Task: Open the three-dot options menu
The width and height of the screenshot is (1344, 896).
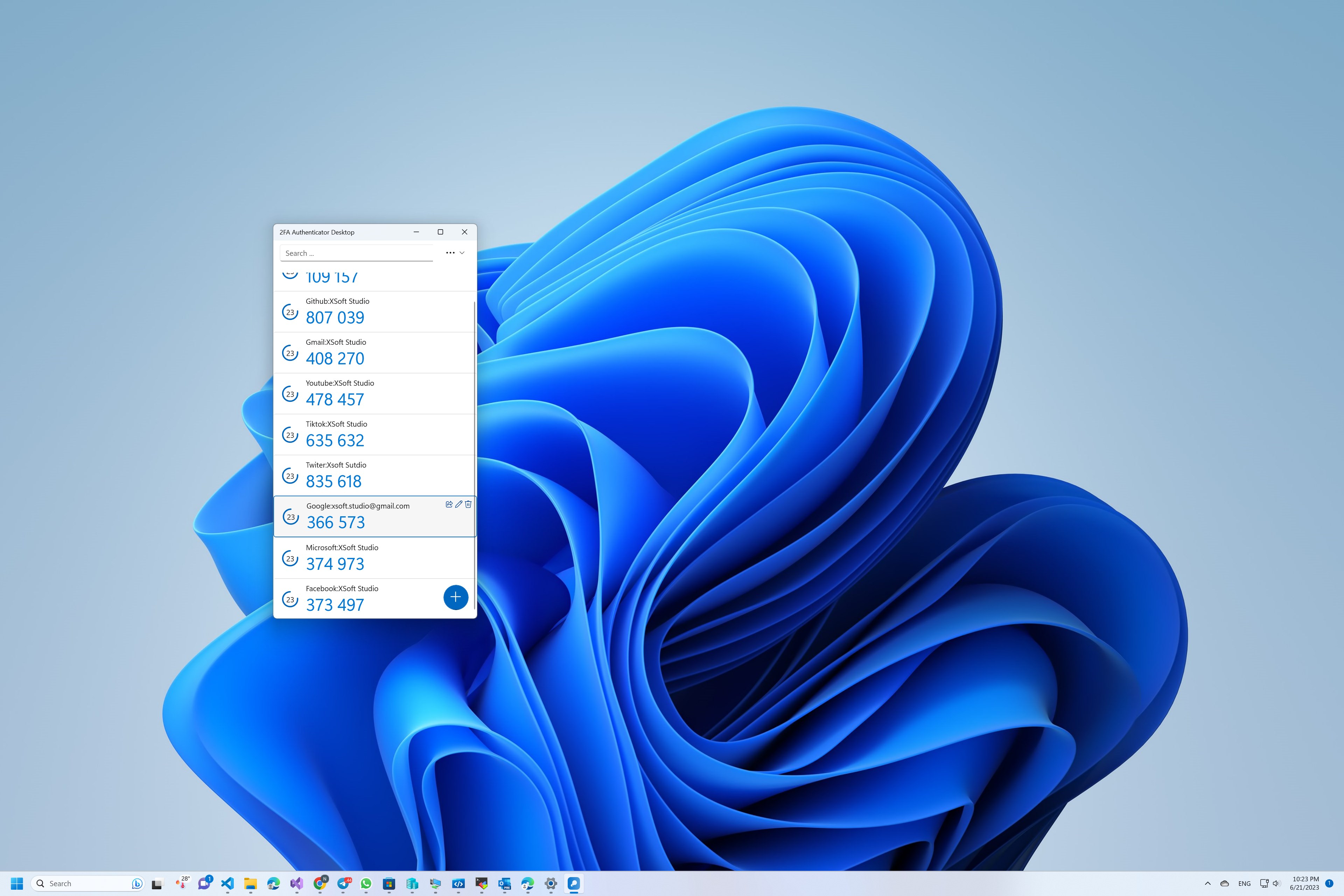Action: 450,253
